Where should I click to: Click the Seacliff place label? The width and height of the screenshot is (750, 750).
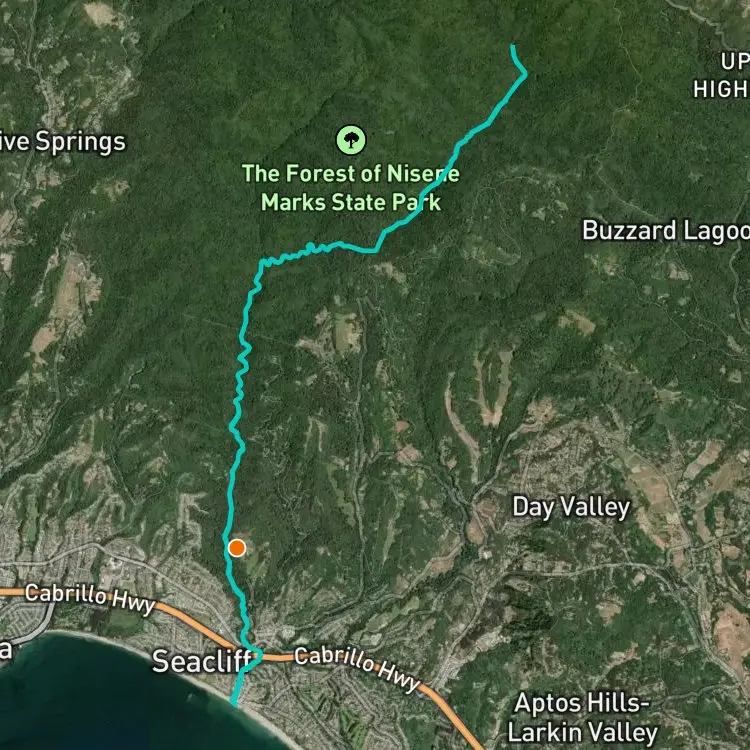[x=201, y=662]
